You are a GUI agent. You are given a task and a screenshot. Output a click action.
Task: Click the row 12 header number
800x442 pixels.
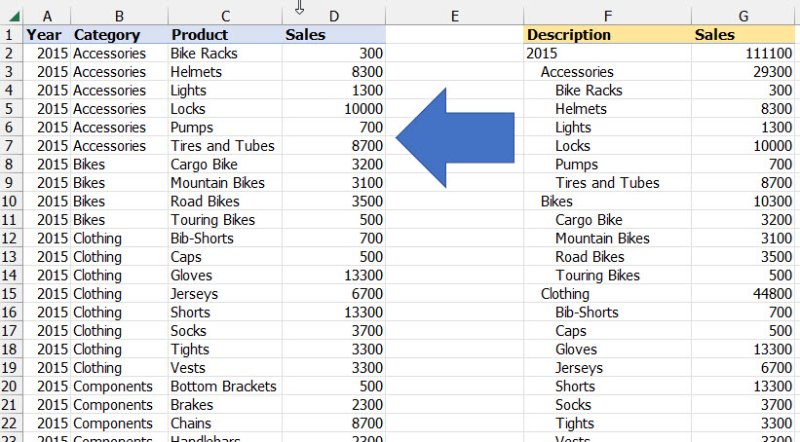pos(12,238)
